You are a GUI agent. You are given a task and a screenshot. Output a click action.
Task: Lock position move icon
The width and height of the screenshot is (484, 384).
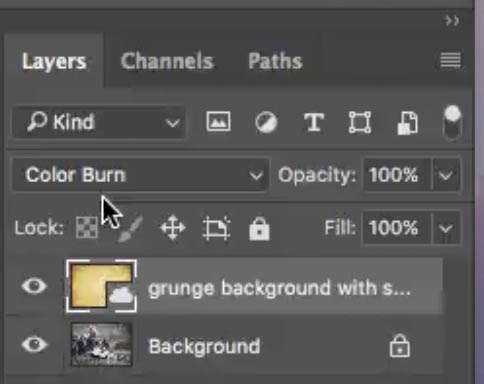(173, 228)
